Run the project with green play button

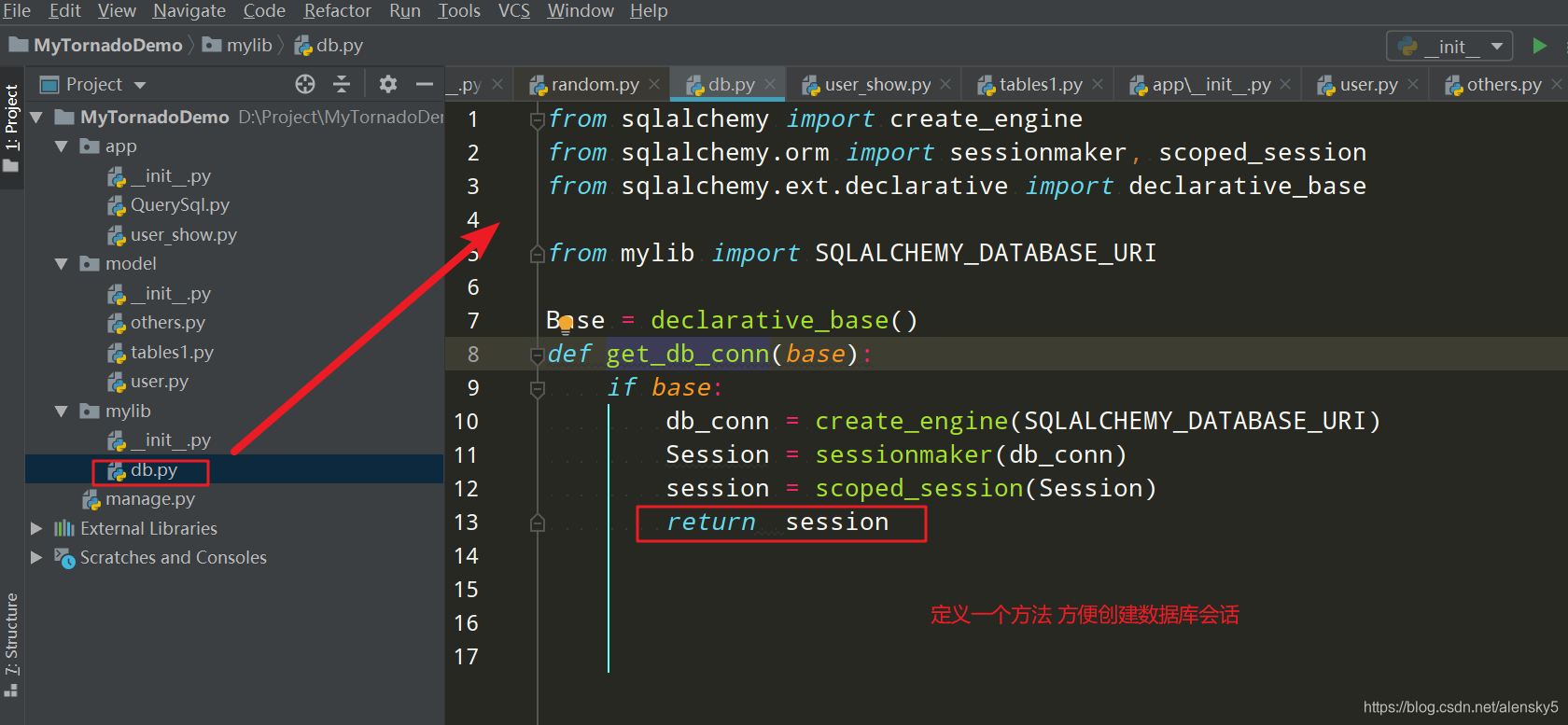tap(1539, 46)
